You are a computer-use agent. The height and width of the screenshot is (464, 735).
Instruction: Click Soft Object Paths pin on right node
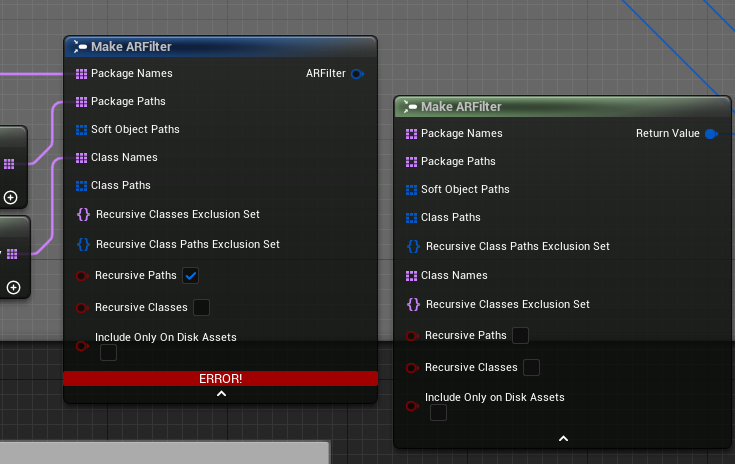[411, 190]
